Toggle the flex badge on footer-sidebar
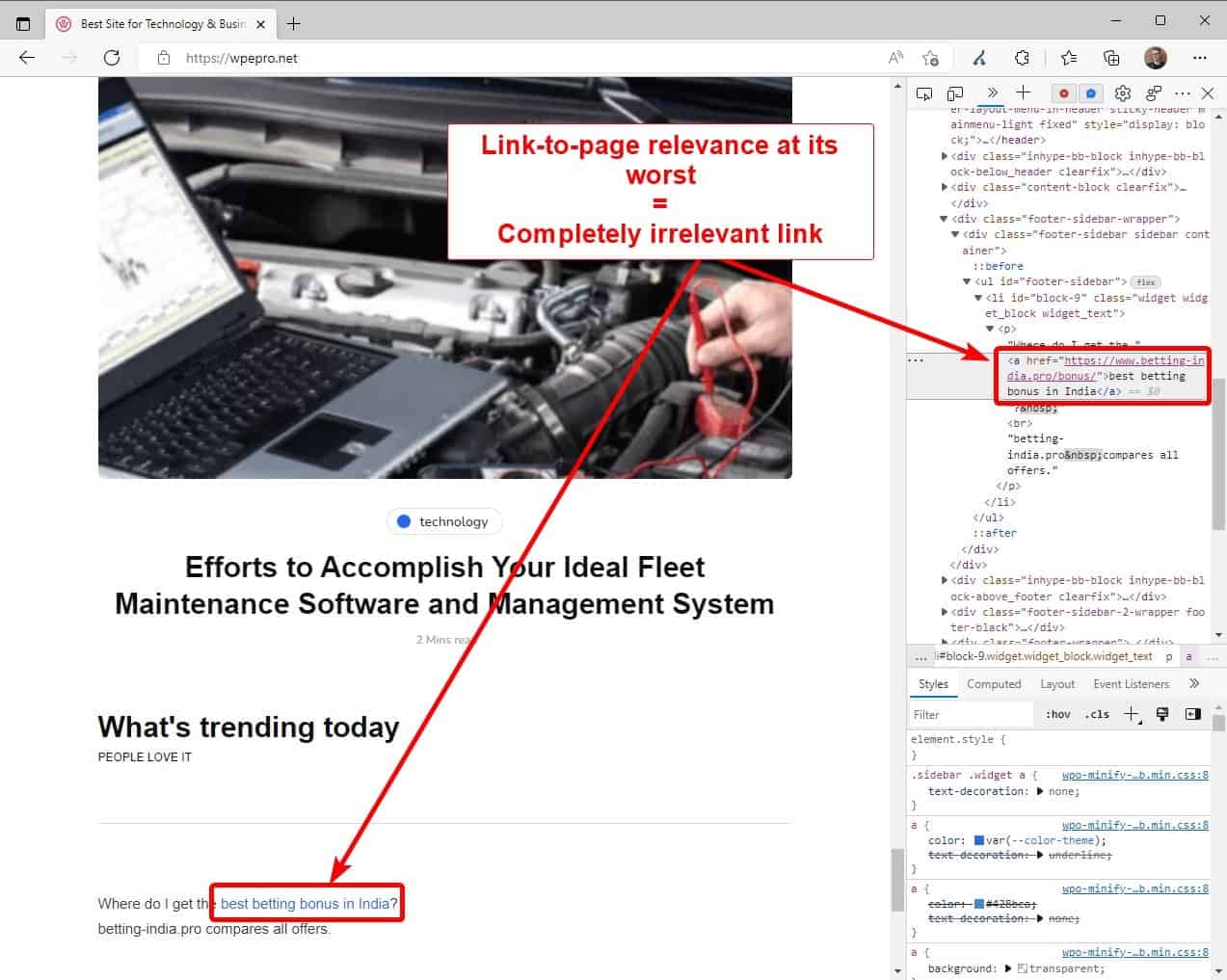Screen dimensions: 1227x980 1145,282
